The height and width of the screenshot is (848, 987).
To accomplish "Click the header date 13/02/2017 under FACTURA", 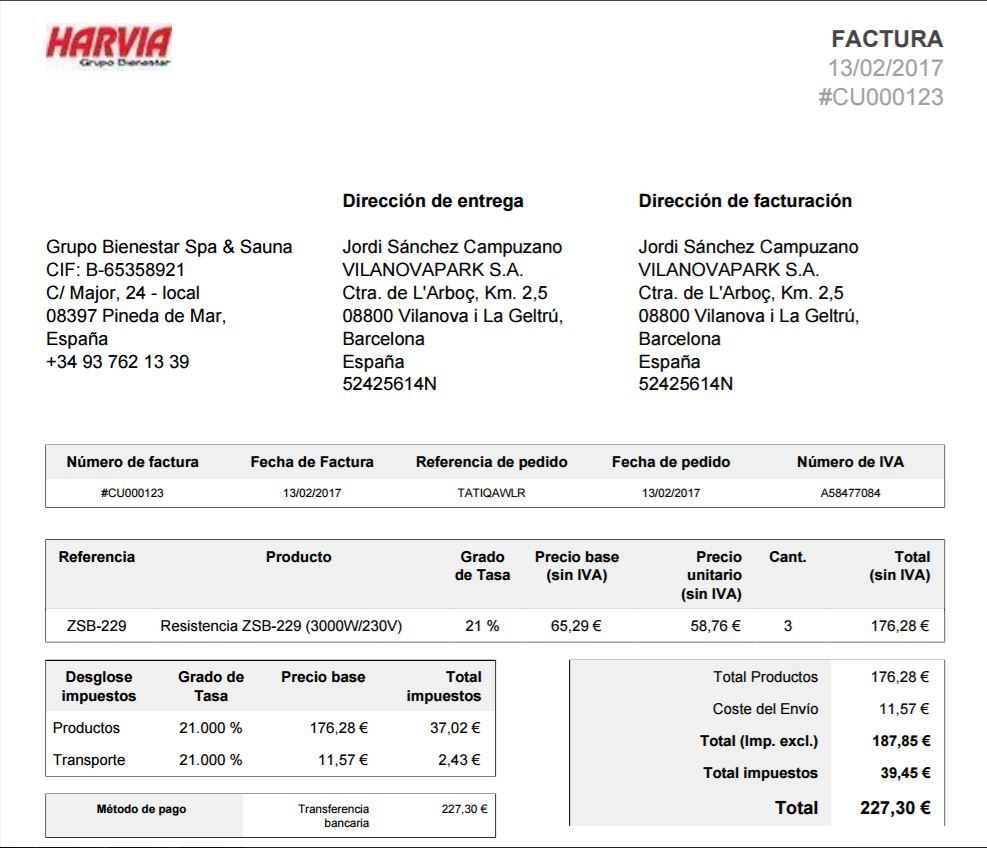I will pos(885,68).
